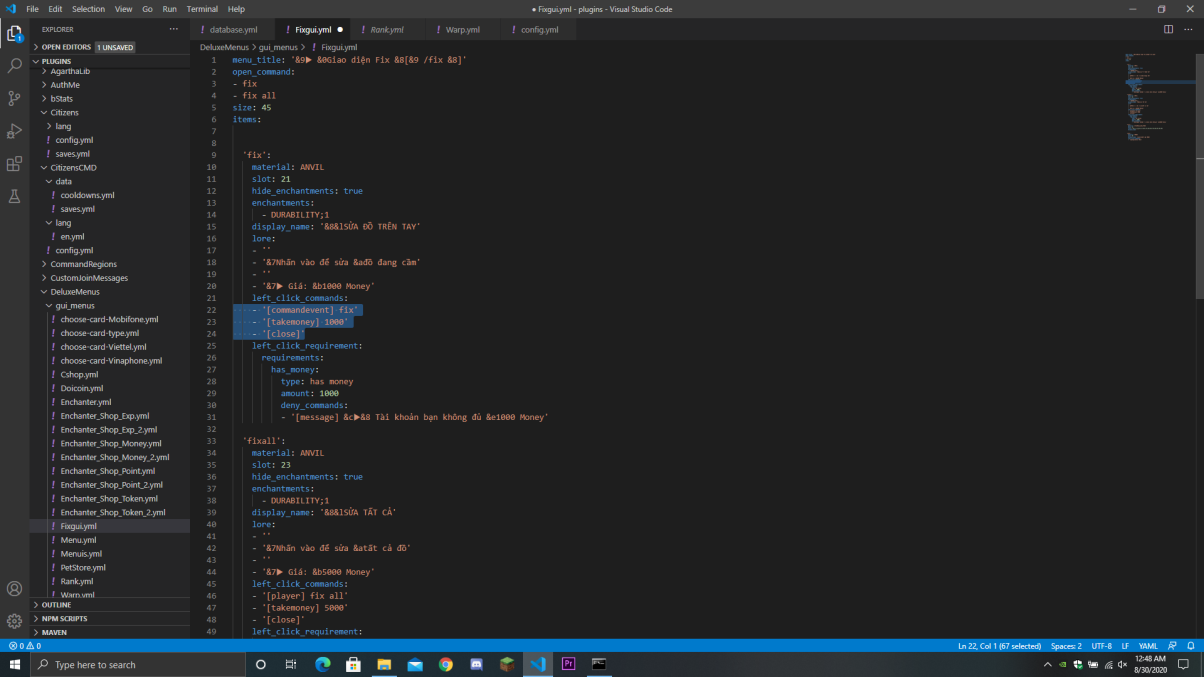Open Run and Debug view icon
Image resolution: width=1204 pixels, height=677 pixels.
pyautogui.click(x=14, y=131)
